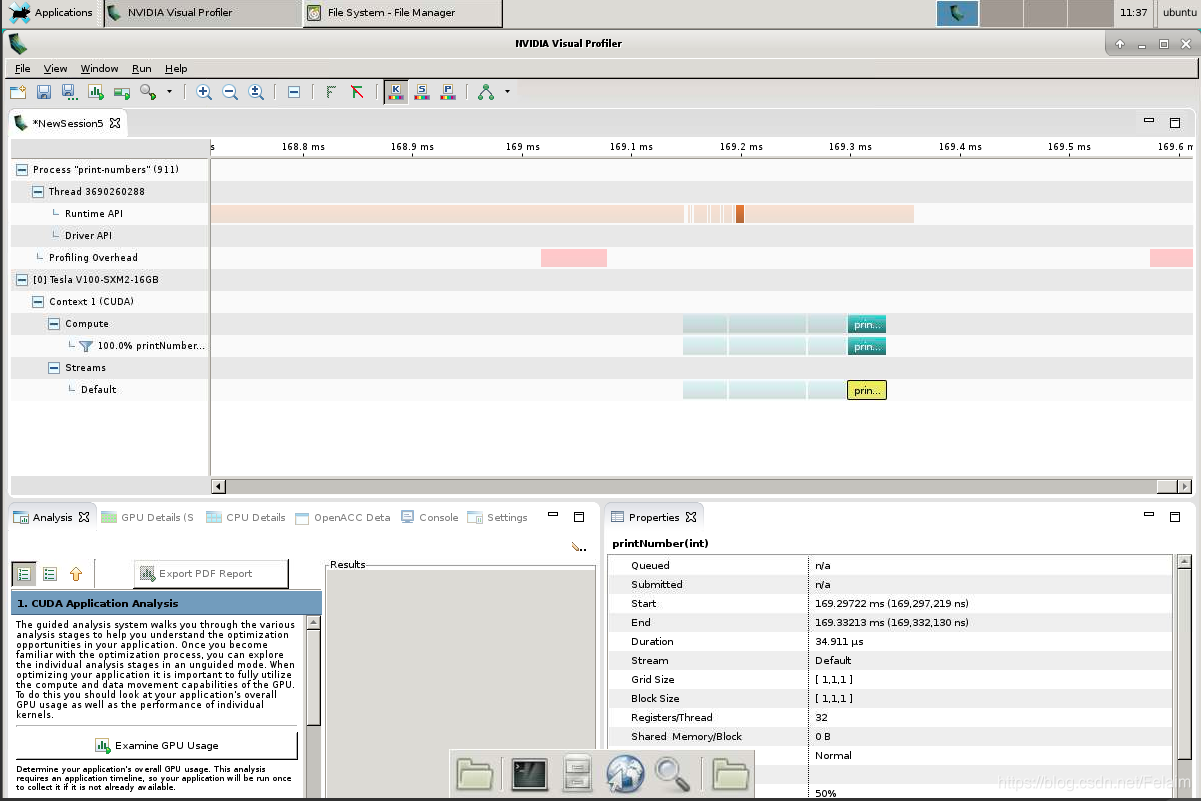Click the magnifier-with-play profile icon

pos(148,92)
